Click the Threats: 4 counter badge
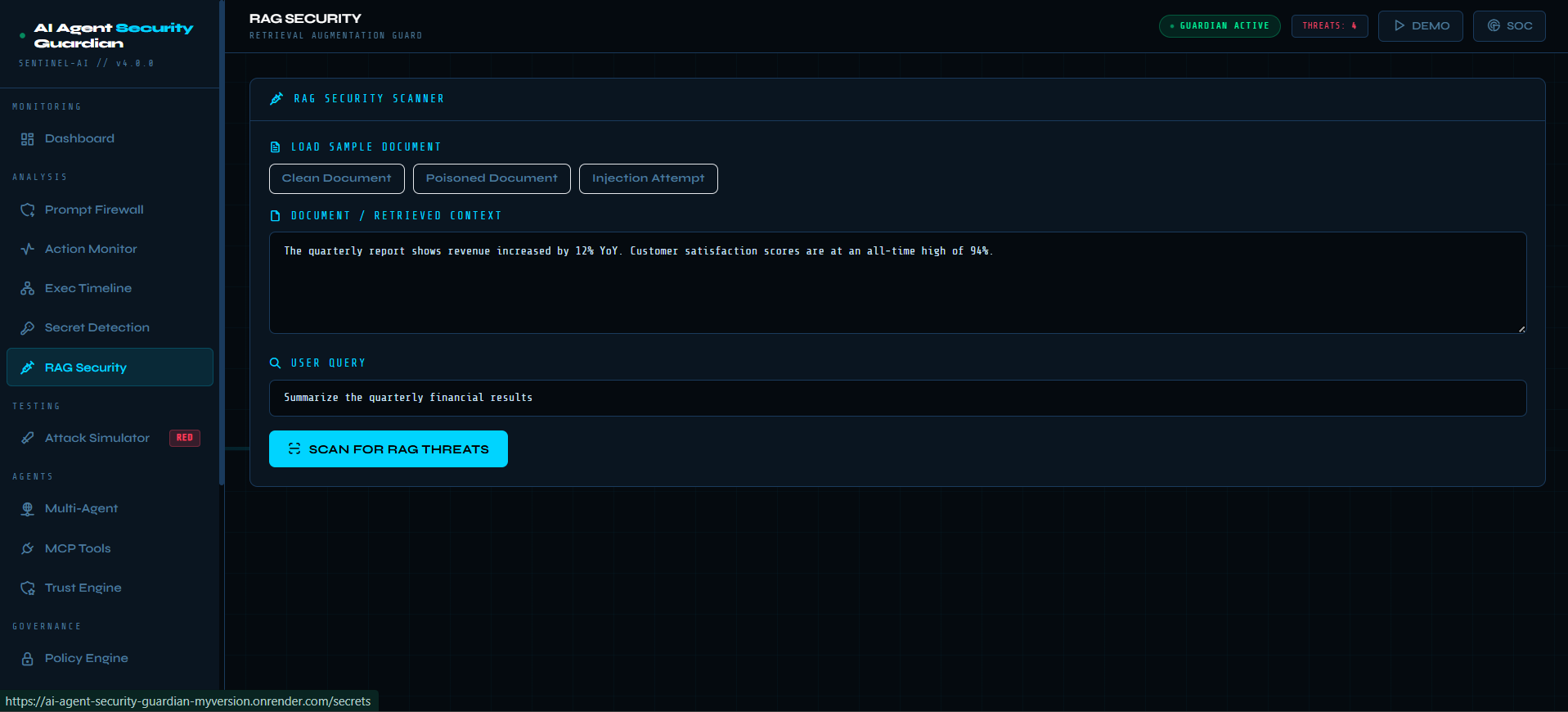 pos(1330,25)
